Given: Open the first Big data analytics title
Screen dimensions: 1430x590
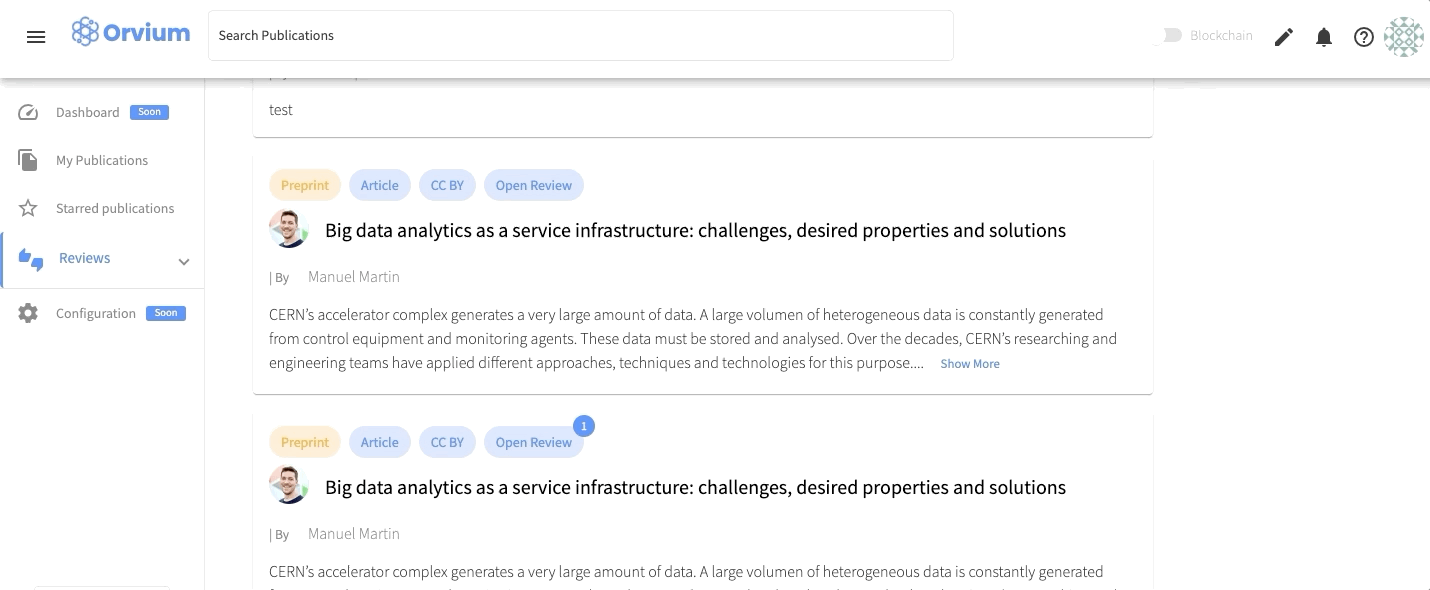Looking at the screenshot, I should [695, 230].
